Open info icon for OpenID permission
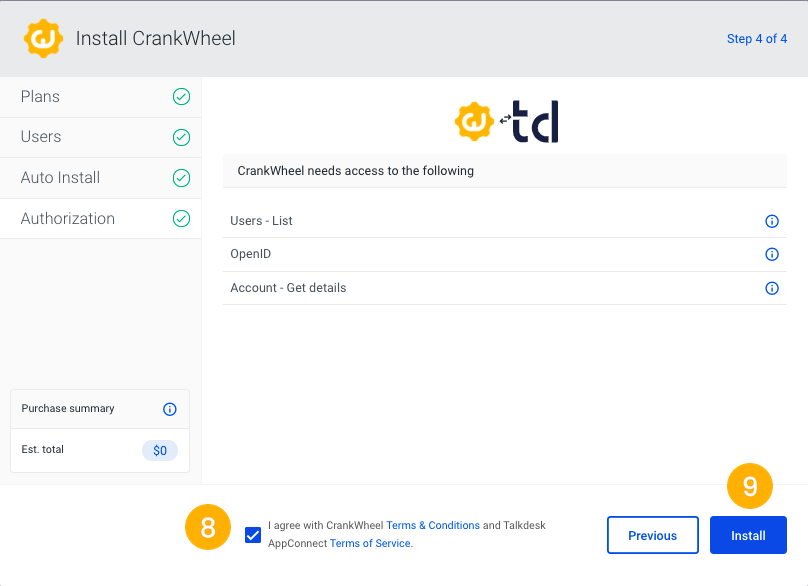808x586 pixels. pos(771,254)
